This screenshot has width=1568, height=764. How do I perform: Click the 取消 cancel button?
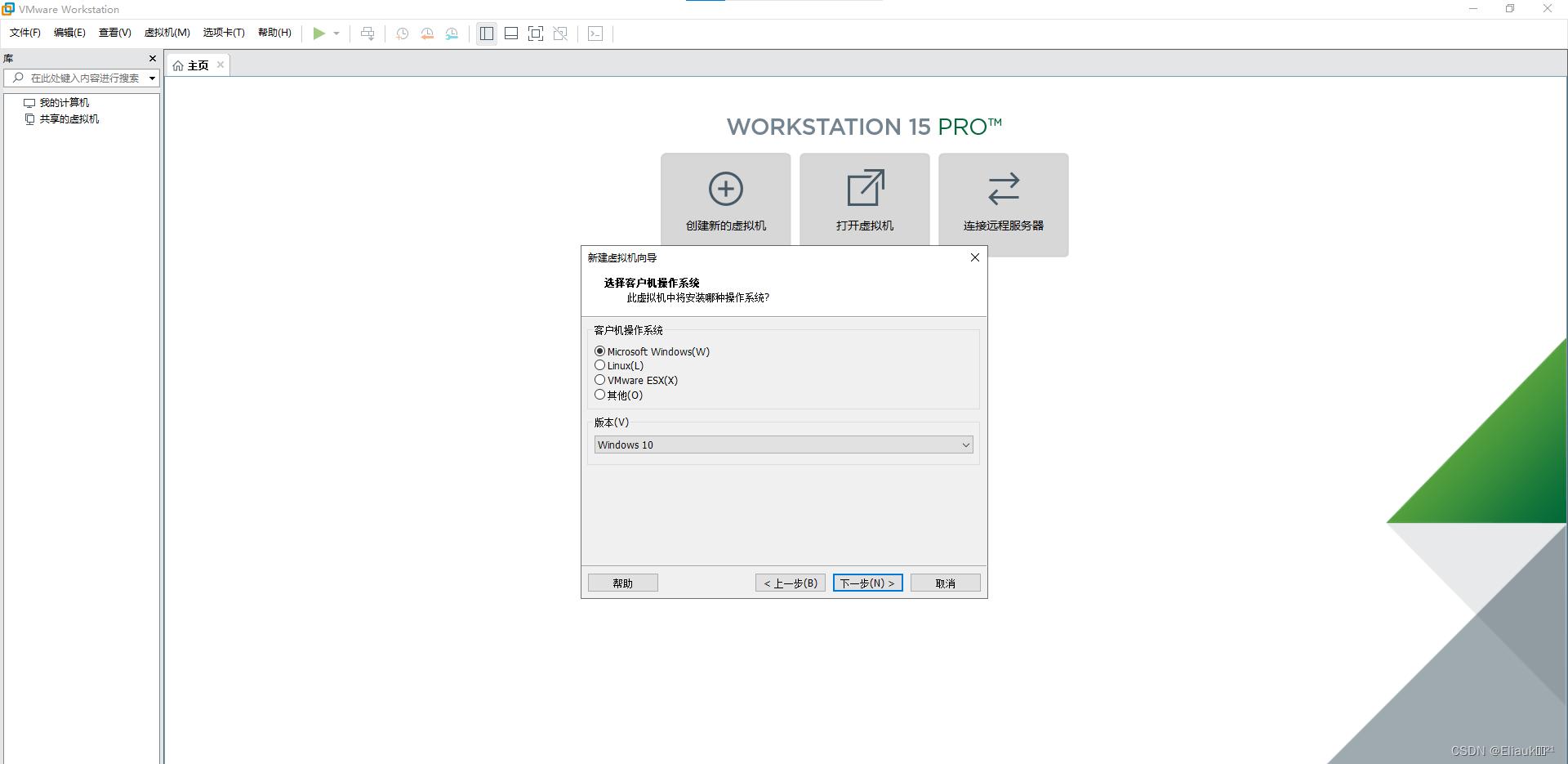click(946, 583)
